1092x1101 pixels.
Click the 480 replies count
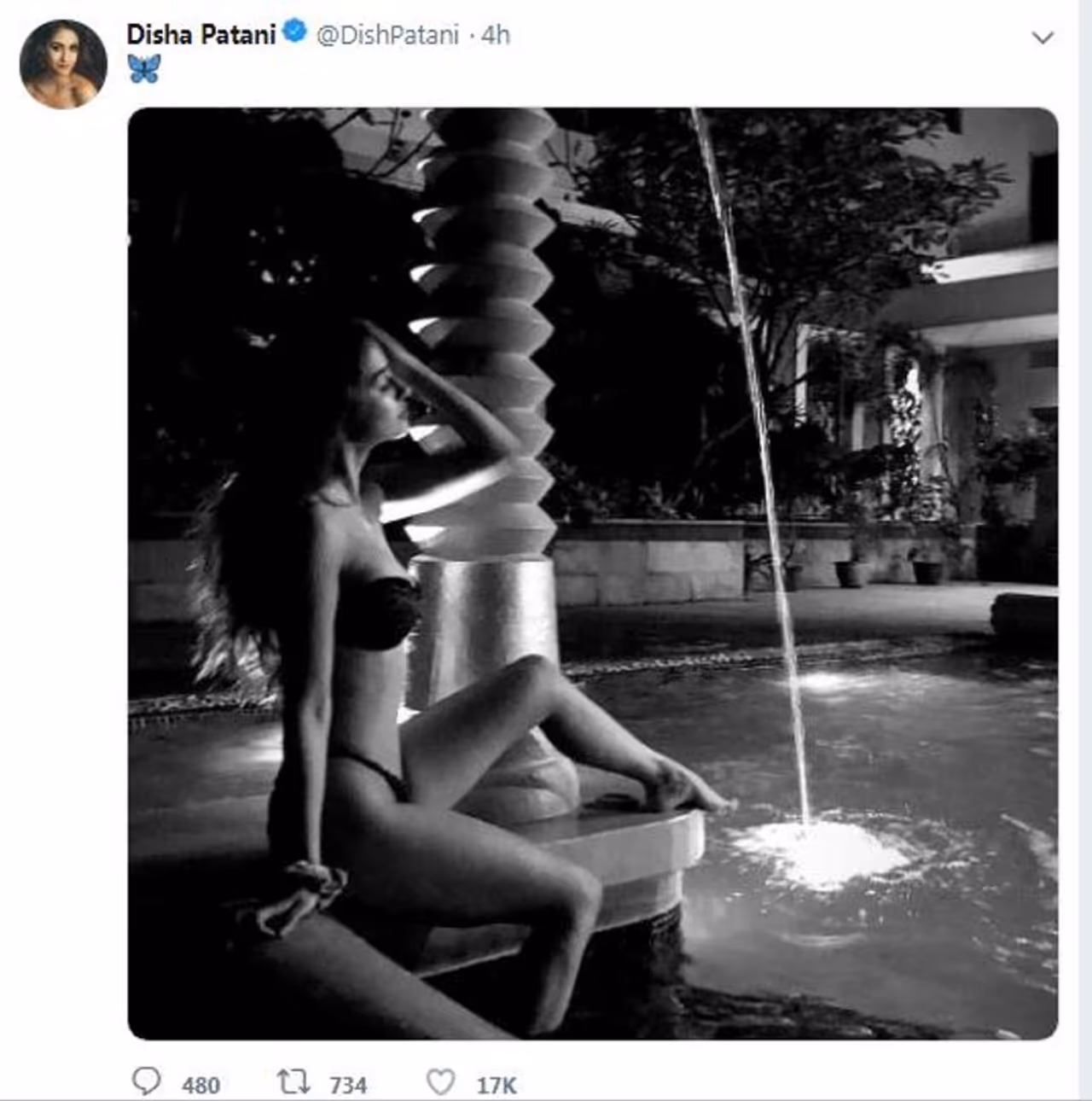tap(200, 1085)
